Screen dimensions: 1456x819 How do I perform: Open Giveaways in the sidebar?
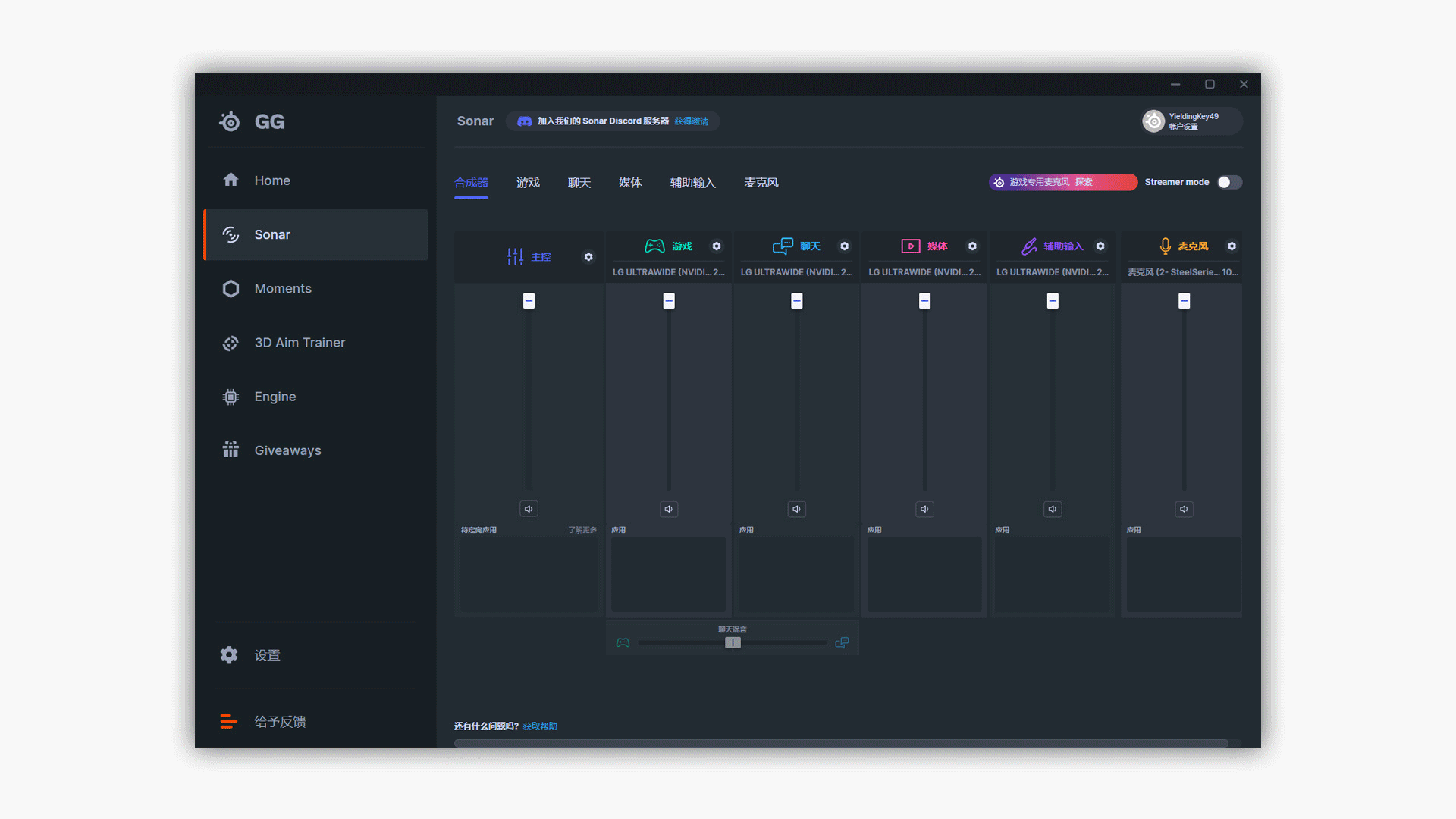pos(315,450)
